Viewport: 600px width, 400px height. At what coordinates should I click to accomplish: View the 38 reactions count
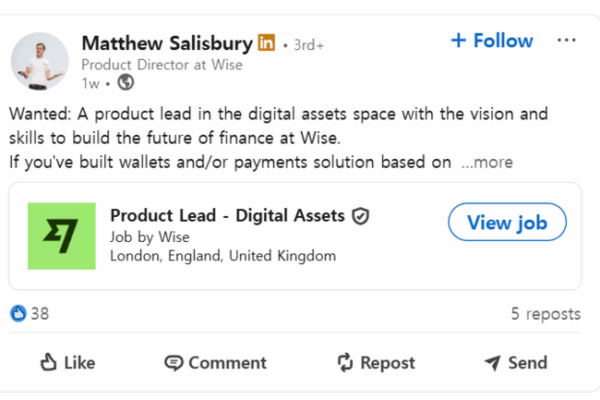(x=40, y=314)
